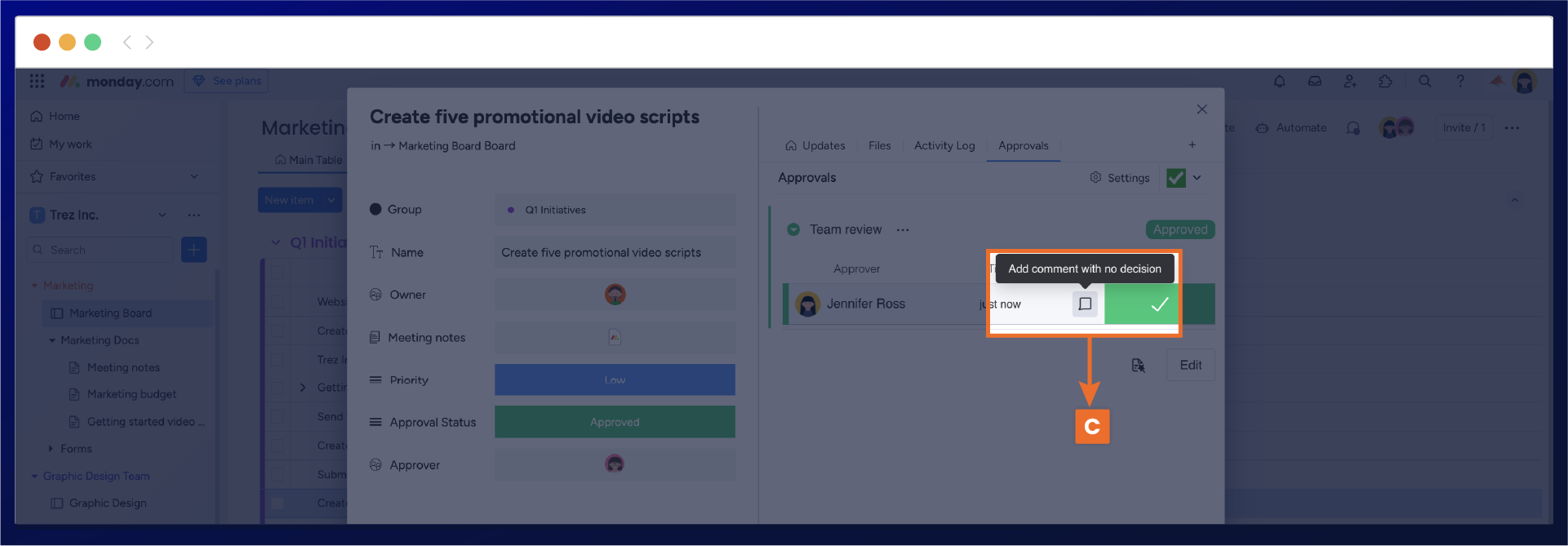Switch to the Activity Log tab
This screenshot has height=546, width=1568.
click(x=944, y=145)
